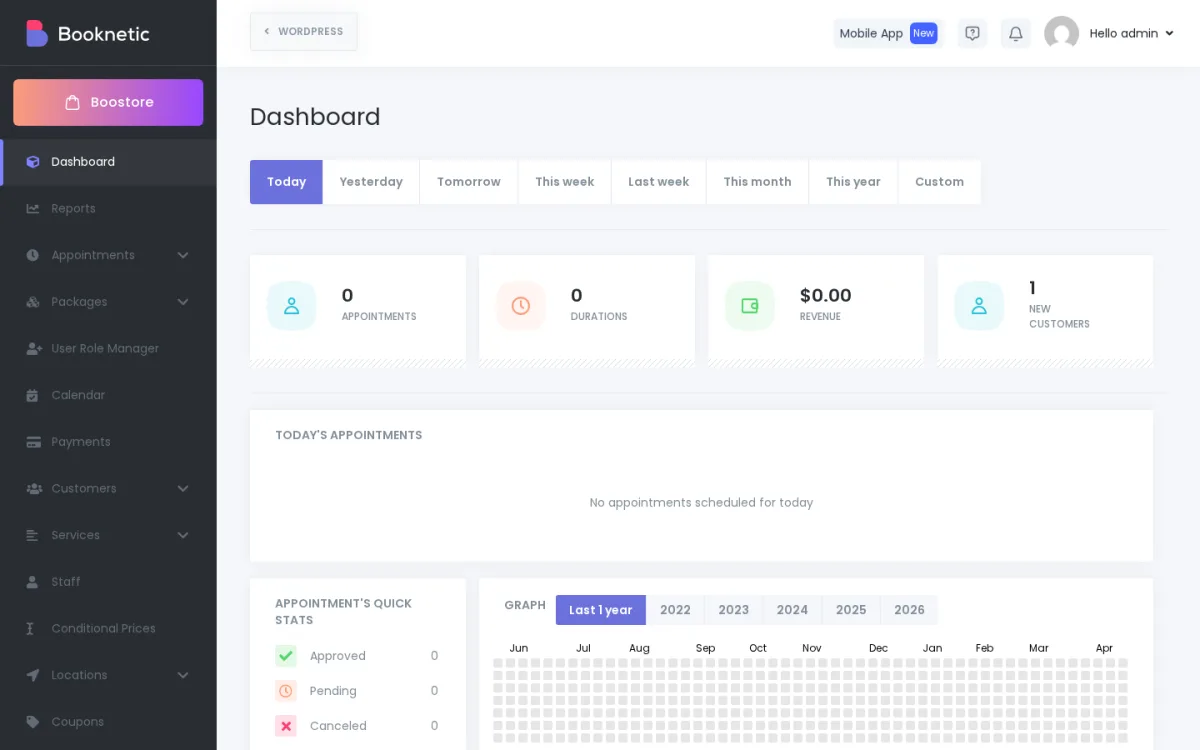Select the Today filter tab
Image resolution: width=1200 pixels, height=750 pixels.
coord(286,182)
